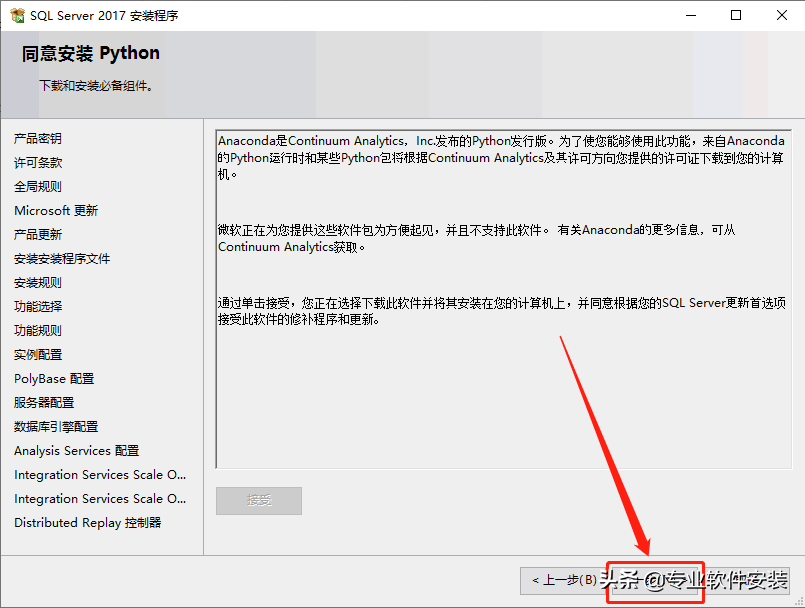Select the Distributed Replay 控制器 step
This screenshot has width=805, height=608.
[88, 523]
